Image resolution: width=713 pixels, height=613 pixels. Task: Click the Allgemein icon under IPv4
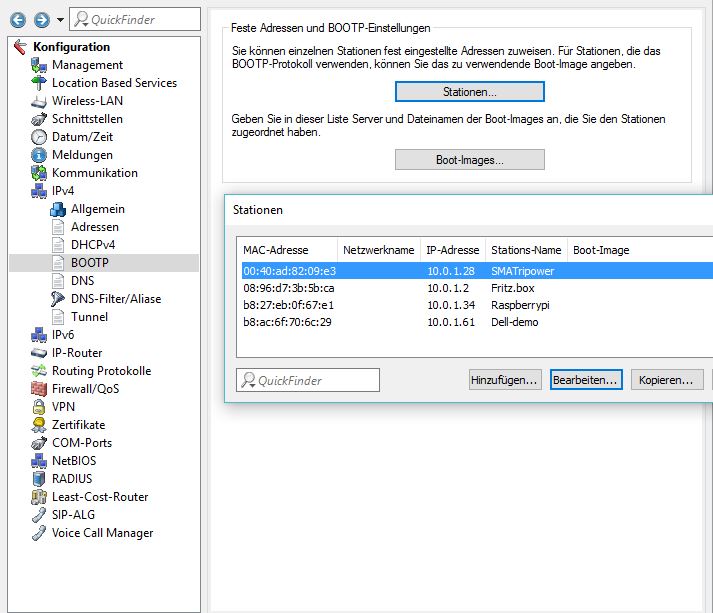(x=58, y=209)
